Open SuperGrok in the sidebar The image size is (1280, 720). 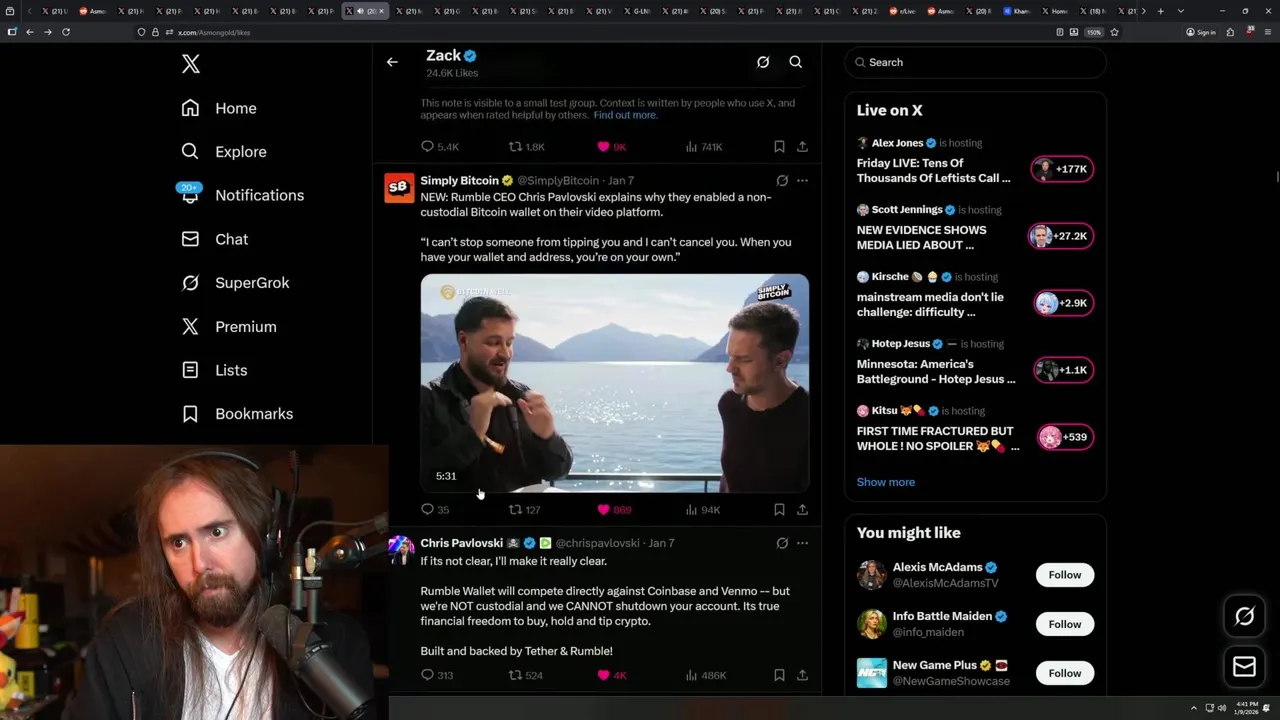click(235, 283)
